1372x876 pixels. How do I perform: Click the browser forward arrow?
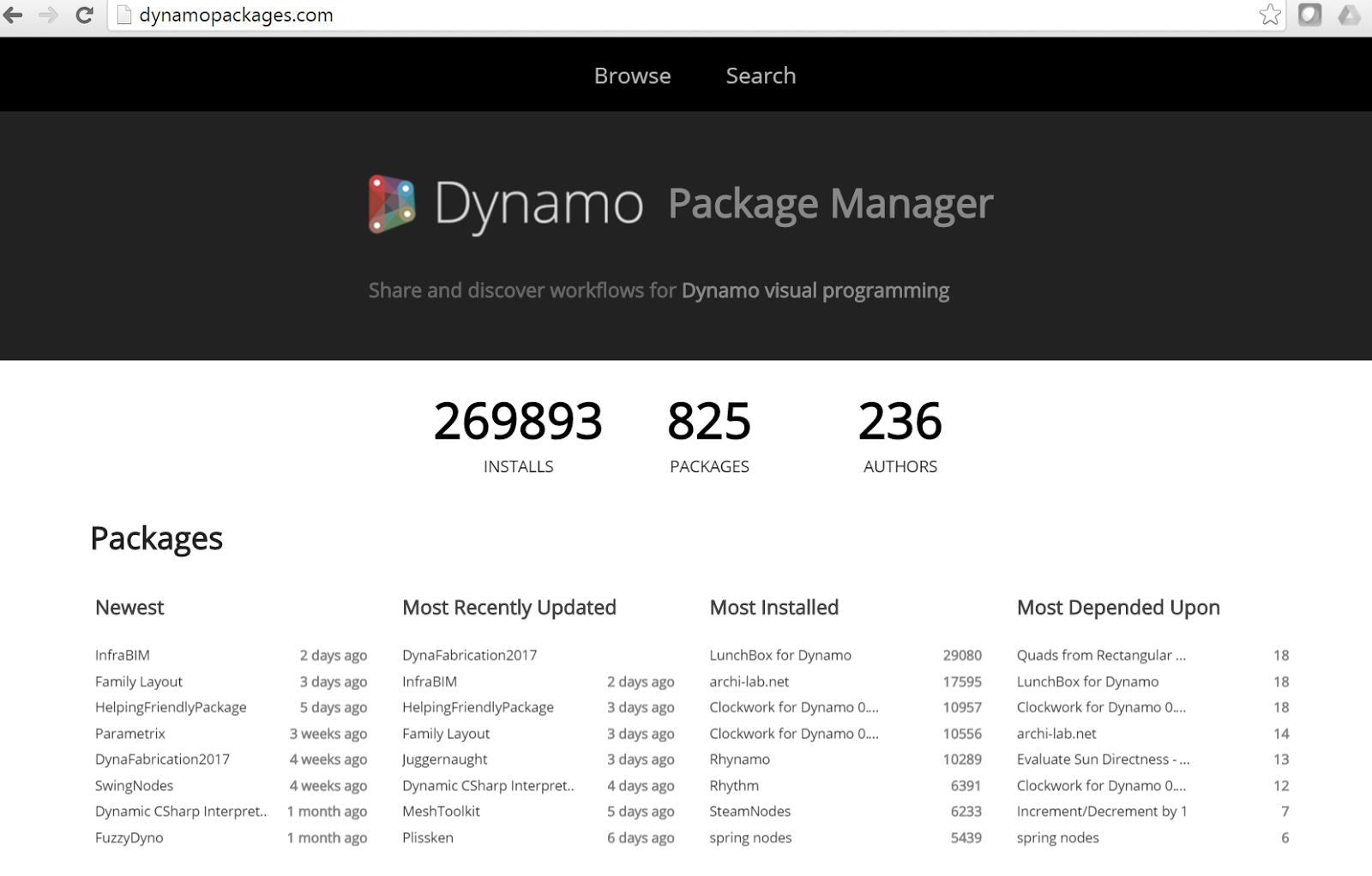(47, 15)
